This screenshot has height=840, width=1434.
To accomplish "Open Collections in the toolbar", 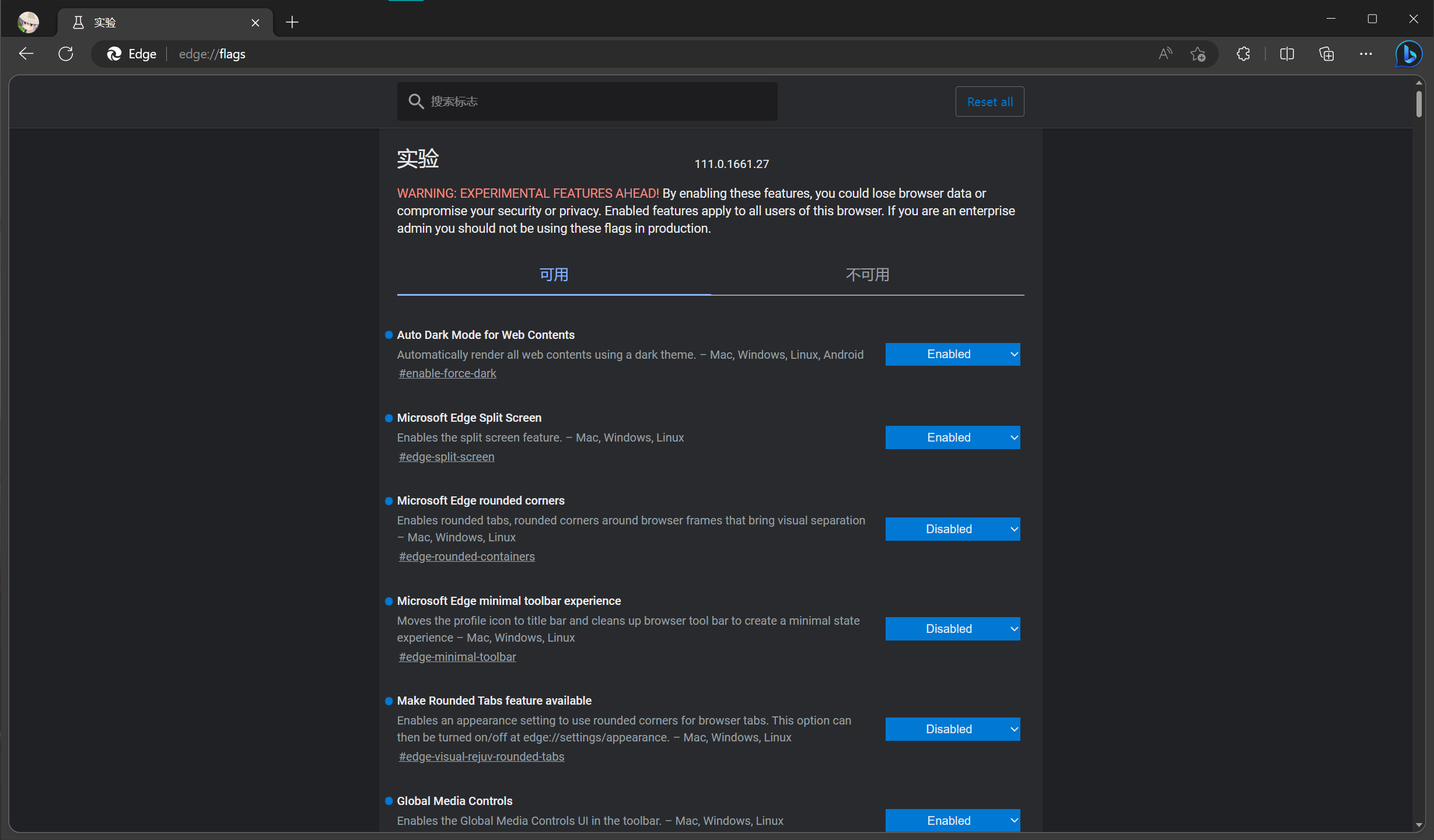I will (1326, 54).
